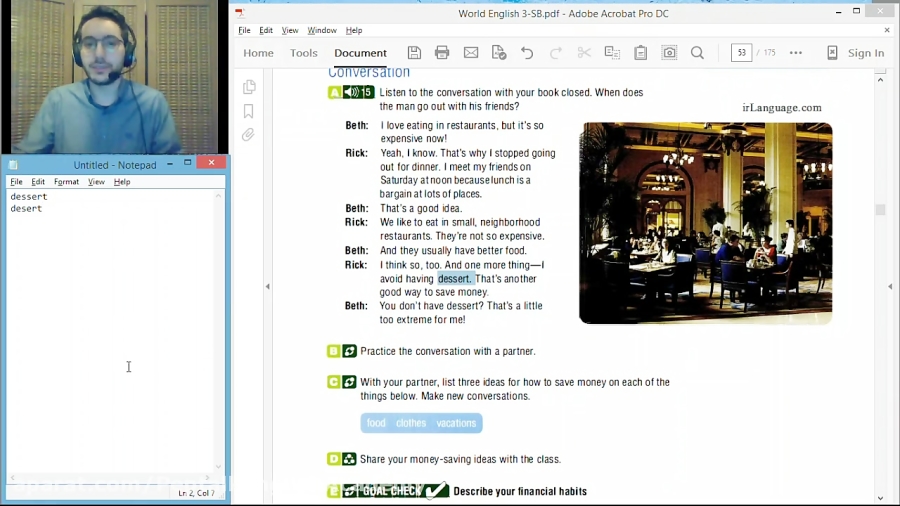The image size is (900, 506).
Task: Open the Window menu in Acrobat
Action: pos(322,30)
